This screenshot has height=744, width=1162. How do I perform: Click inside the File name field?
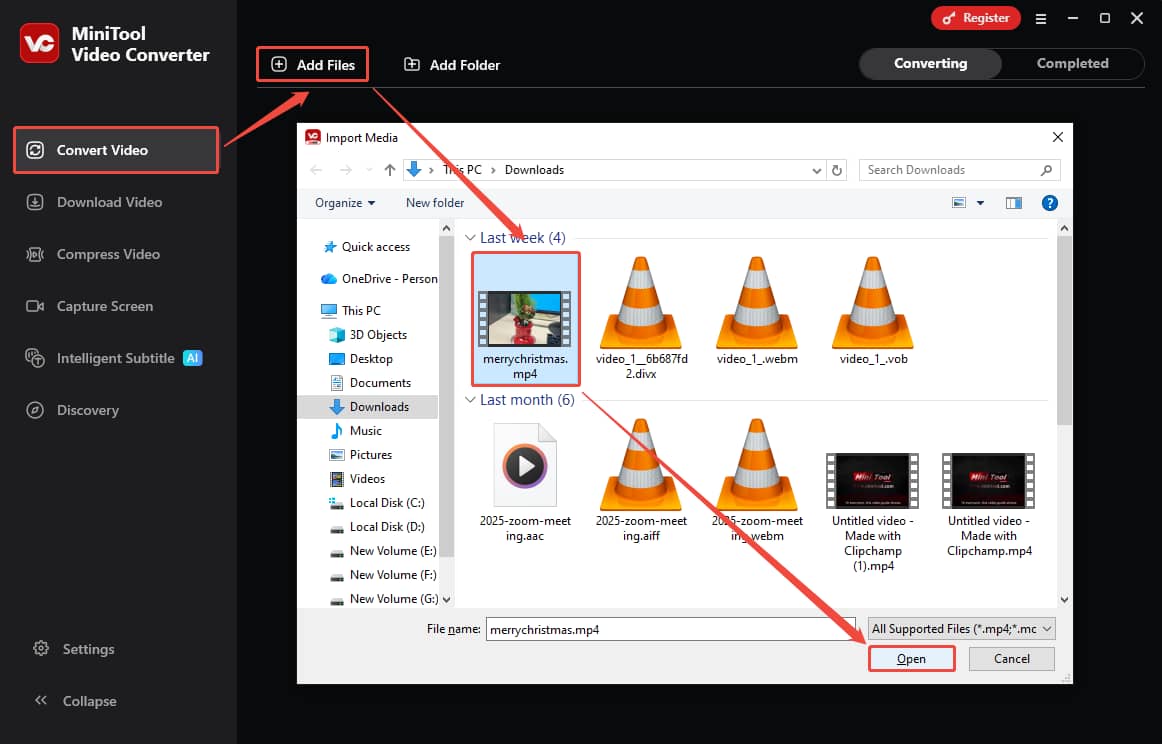click(x=670, y=628)
